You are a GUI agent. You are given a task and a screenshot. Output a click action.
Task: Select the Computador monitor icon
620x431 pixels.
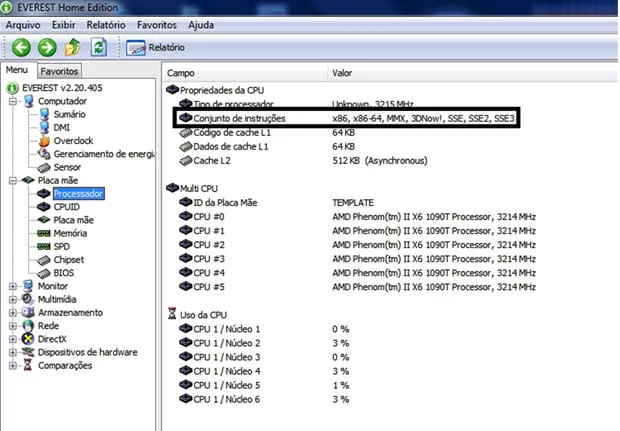28,101
